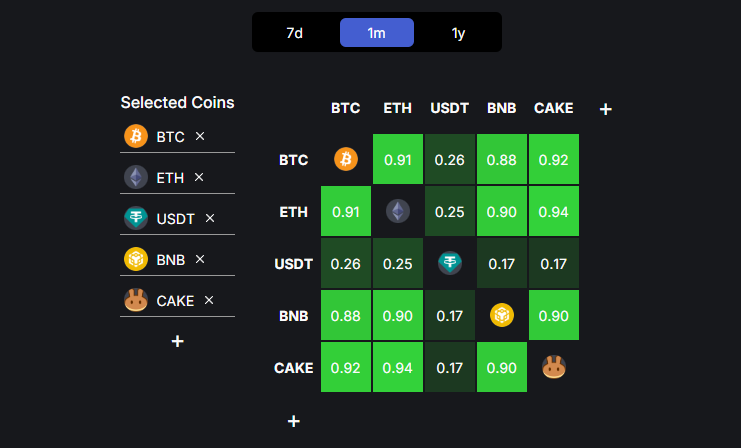
Task: Click the ETH-CAKE 0.94 correlation cell in ETH row
Action: tap(554, 211)
